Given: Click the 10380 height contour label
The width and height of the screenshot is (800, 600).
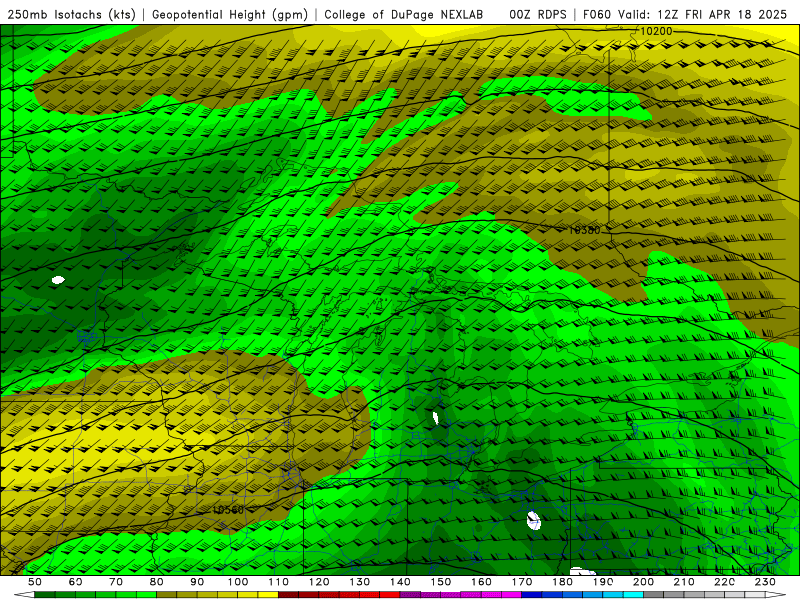Looking at the screenshot, I should point(585,230).
